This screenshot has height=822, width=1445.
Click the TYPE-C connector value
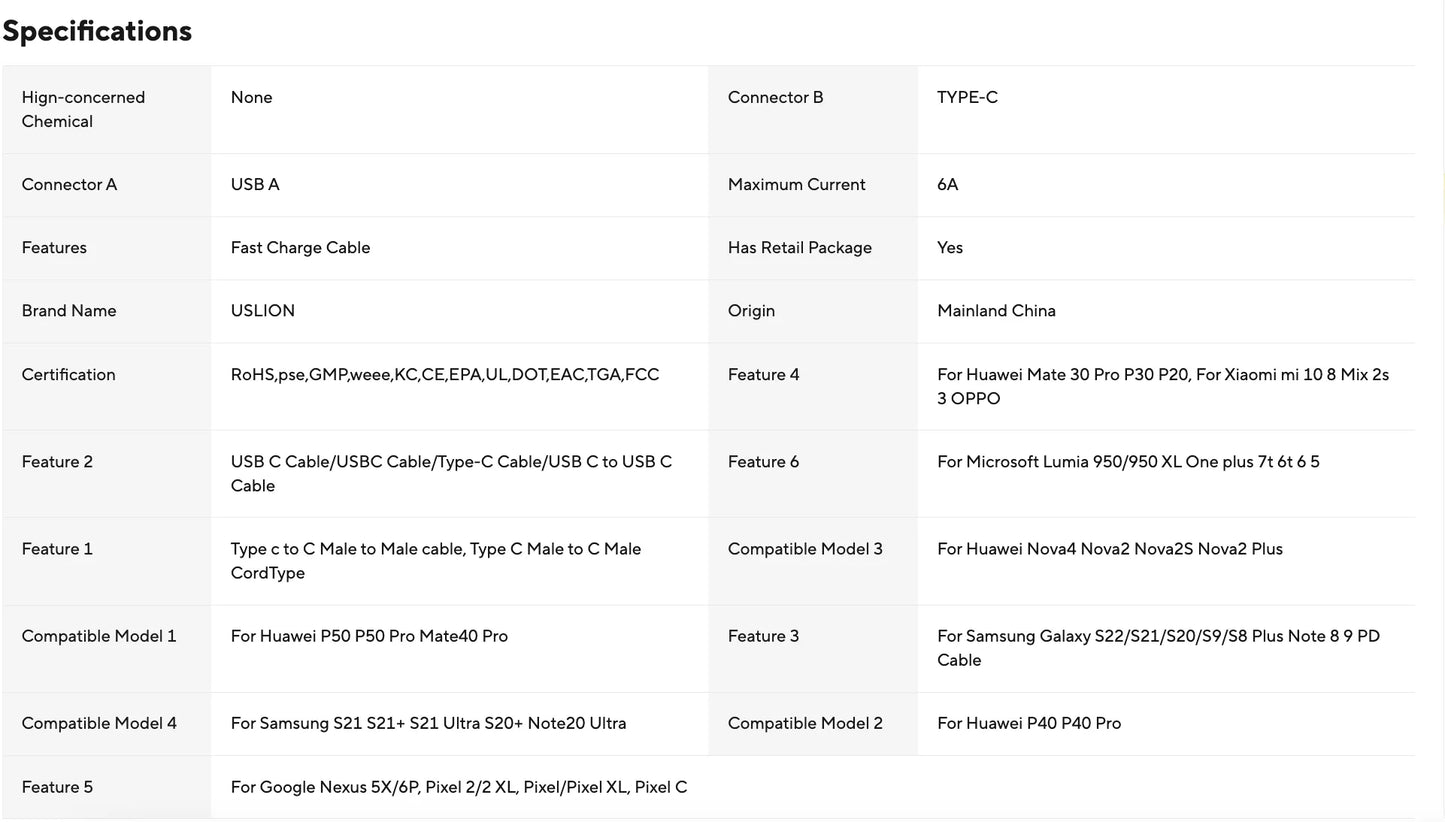pyautogui.click(x=967, y=98)
